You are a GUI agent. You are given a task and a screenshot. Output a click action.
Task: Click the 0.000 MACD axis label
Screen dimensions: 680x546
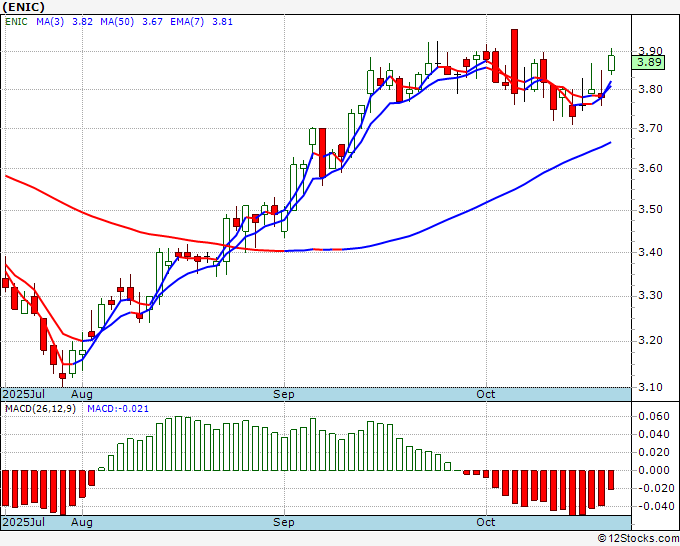[x=654, y=470]
